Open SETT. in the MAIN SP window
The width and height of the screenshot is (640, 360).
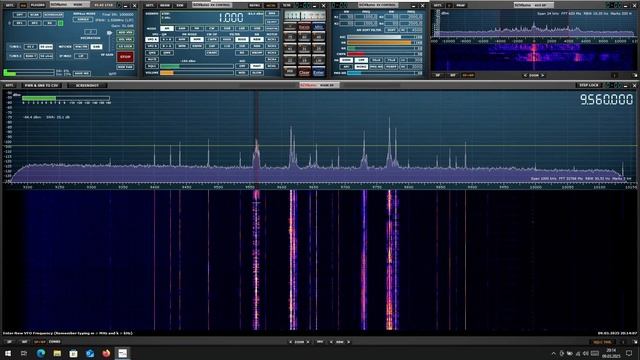pyautogui.click(x=9, y=85)
